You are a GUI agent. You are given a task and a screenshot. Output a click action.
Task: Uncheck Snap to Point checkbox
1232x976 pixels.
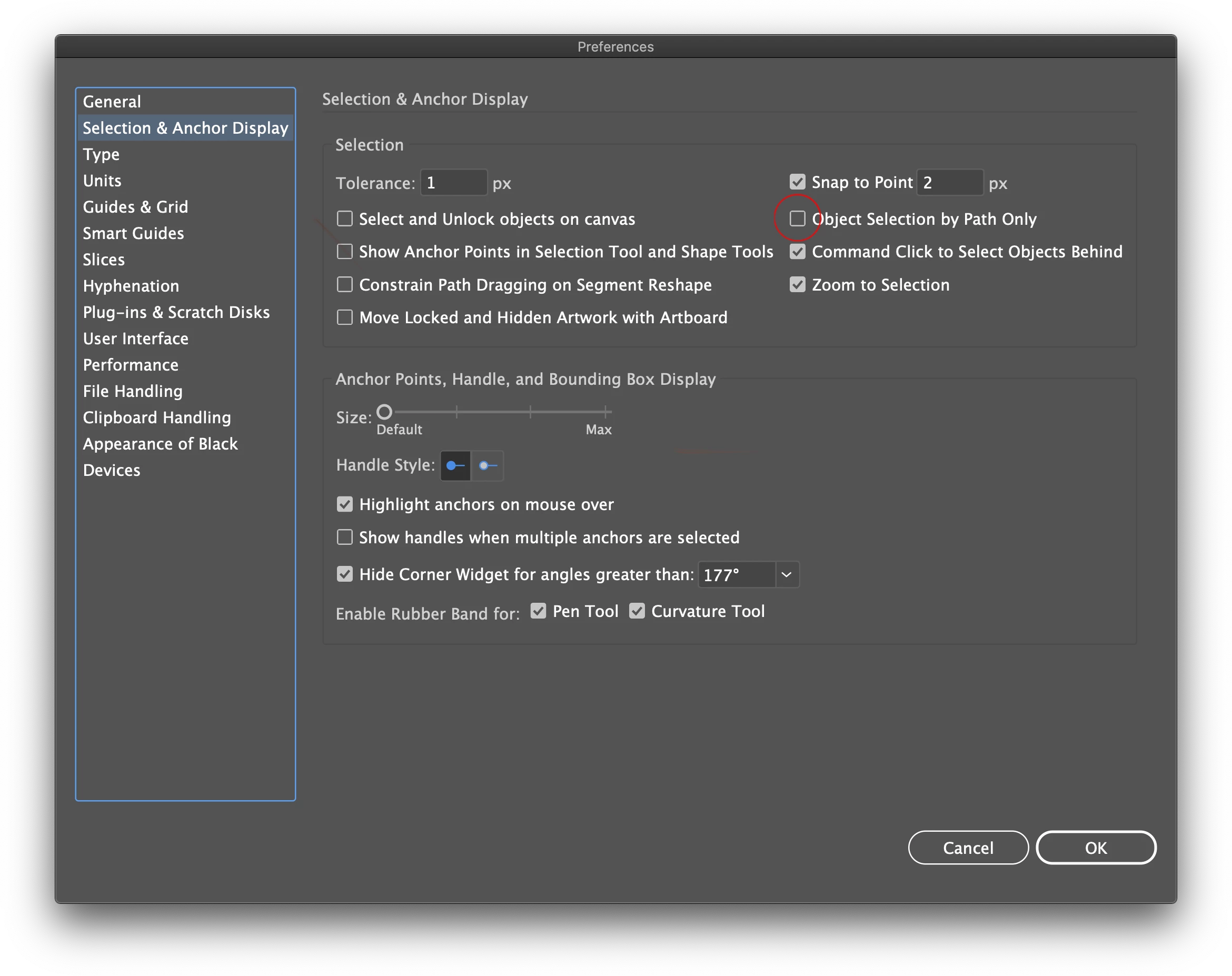tap(797, 182)
